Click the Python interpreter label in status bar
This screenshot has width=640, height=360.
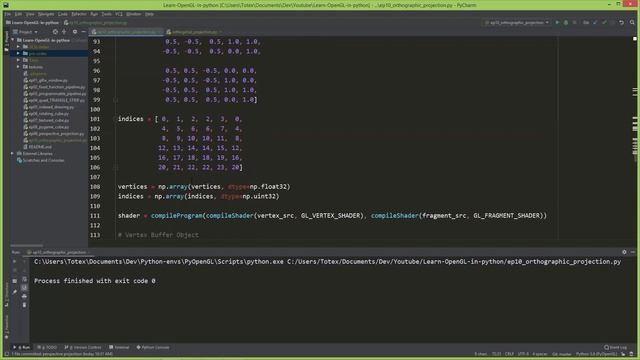[596, 354]
